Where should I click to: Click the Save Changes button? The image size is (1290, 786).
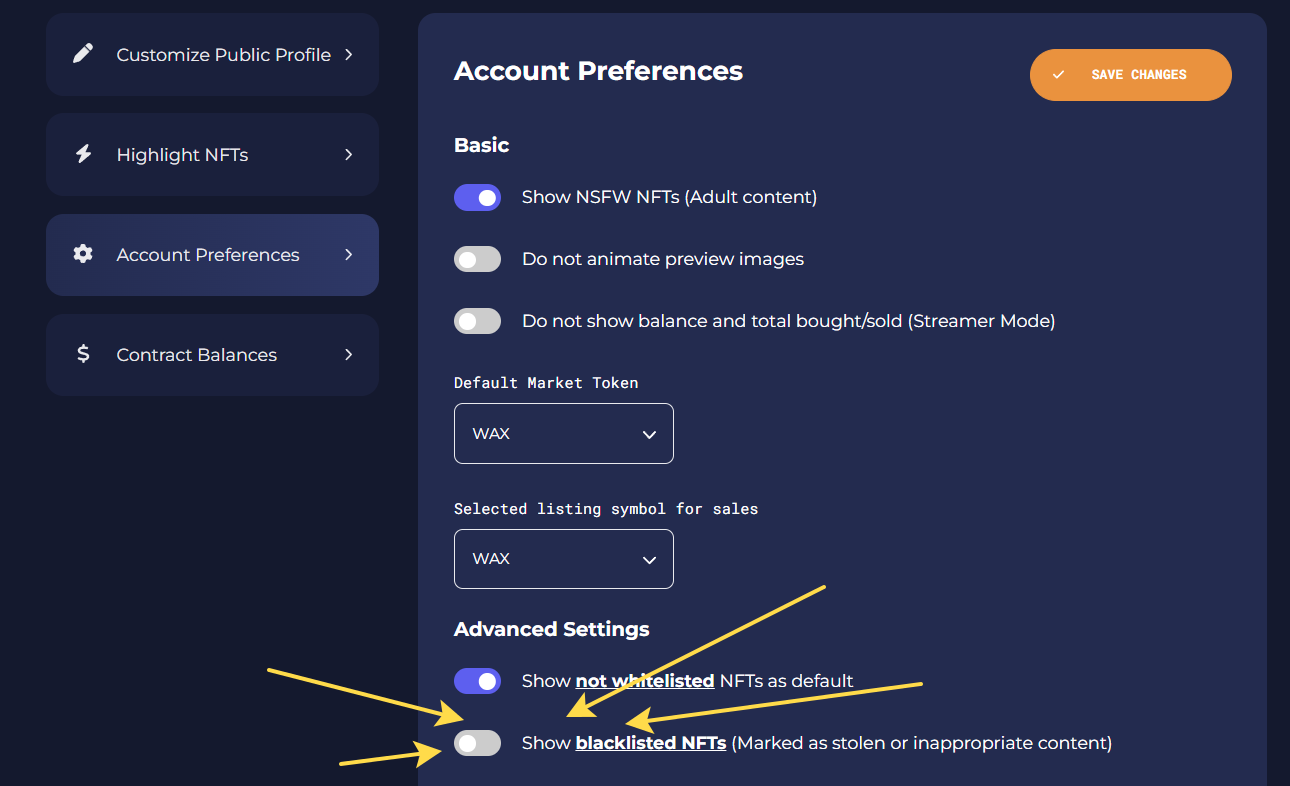[x=1131, y=75]
